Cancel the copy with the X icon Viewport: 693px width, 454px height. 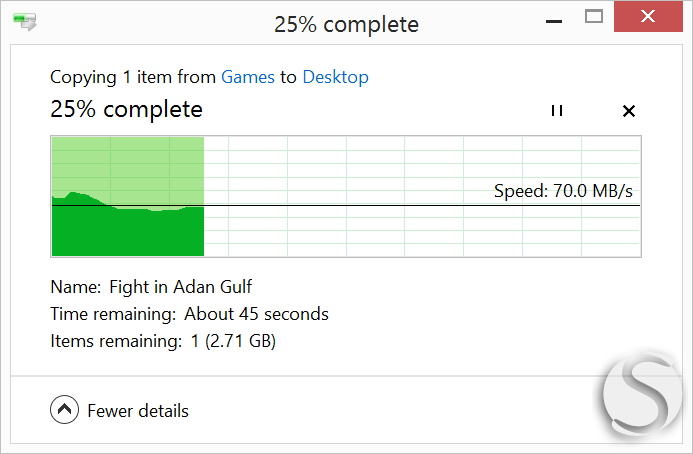pos(628,111)
